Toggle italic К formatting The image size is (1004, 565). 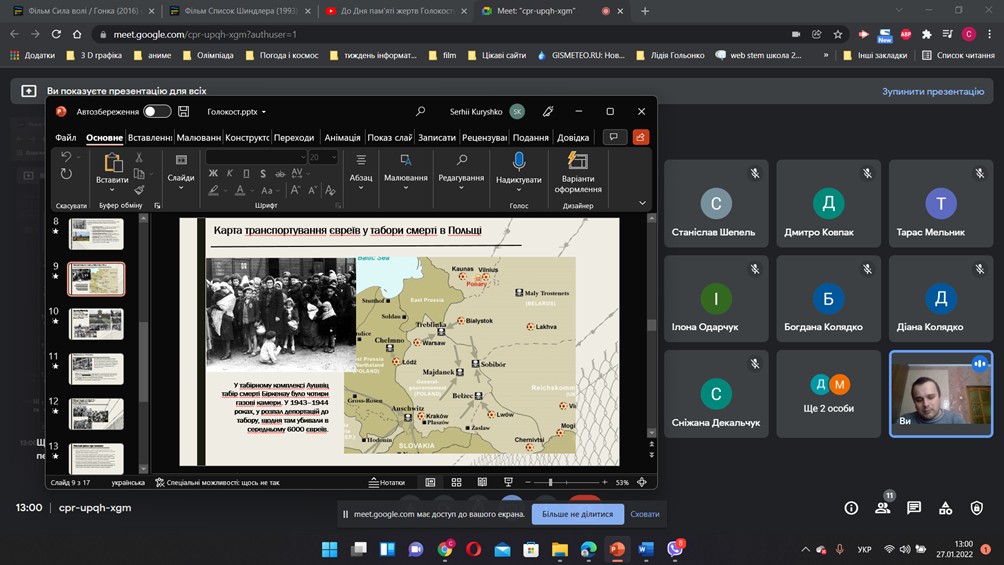(x=230, y=174)
